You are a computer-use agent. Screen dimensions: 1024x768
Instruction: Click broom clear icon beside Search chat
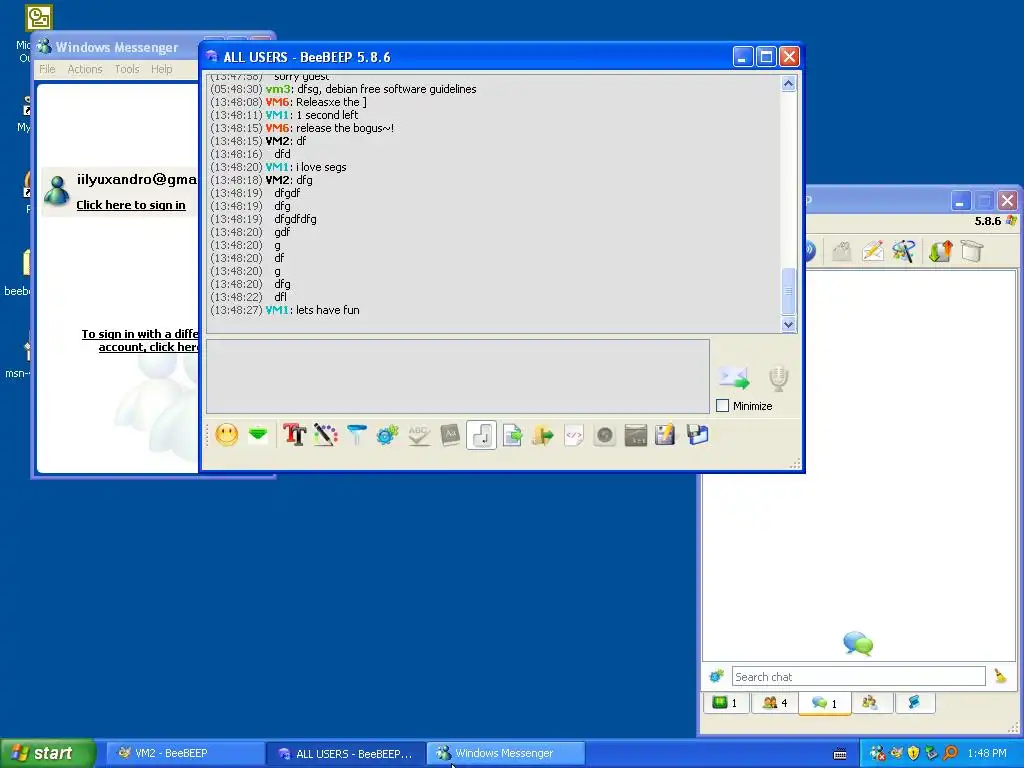click(1000, 676)
